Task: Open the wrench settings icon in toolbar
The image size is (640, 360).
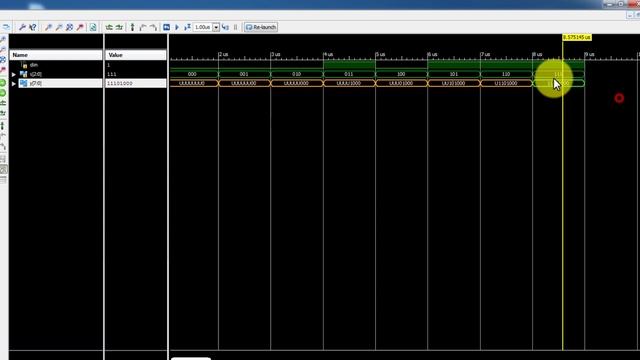Action: (x=22, y=27)
